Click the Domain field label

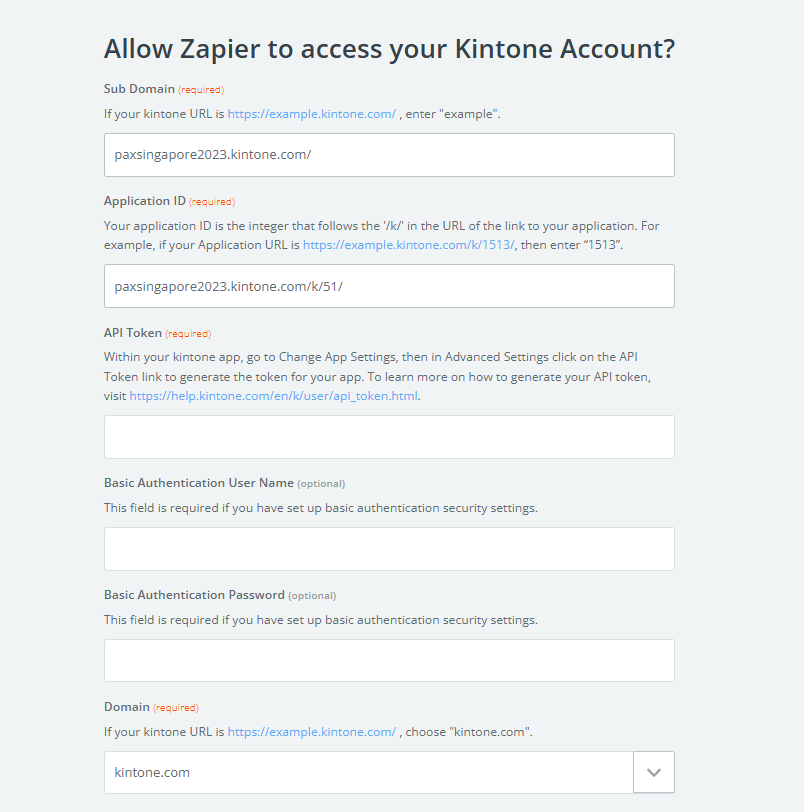127,707
